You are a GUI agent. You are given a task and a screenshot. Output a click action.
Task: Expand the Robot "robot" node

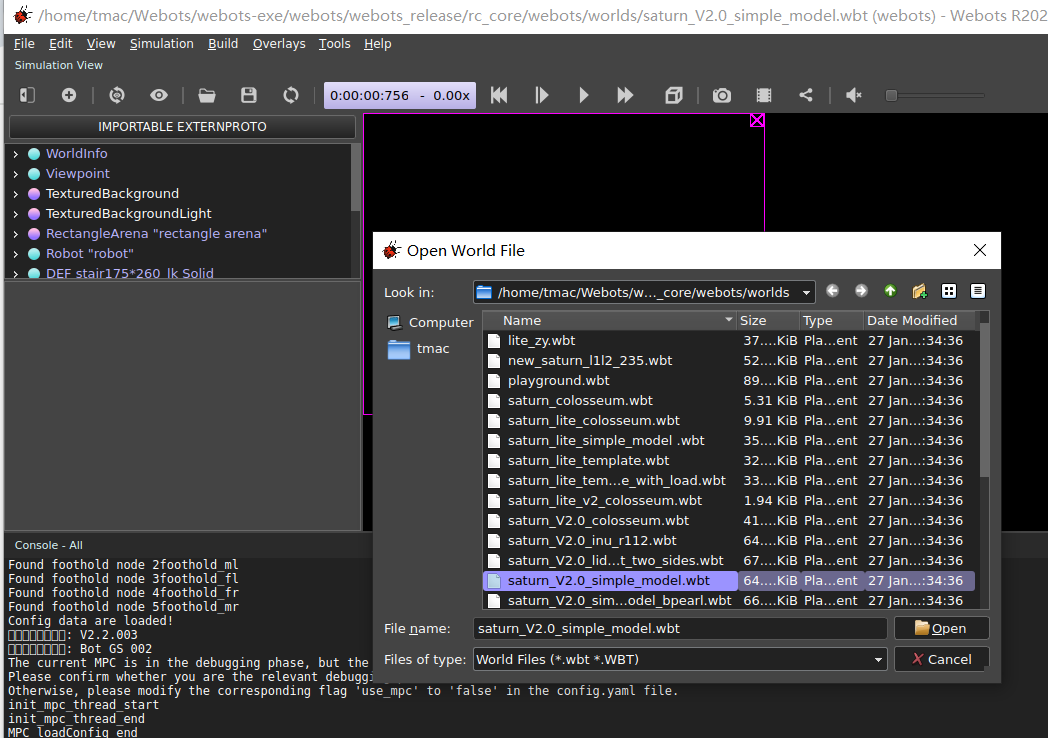[16, 254]
